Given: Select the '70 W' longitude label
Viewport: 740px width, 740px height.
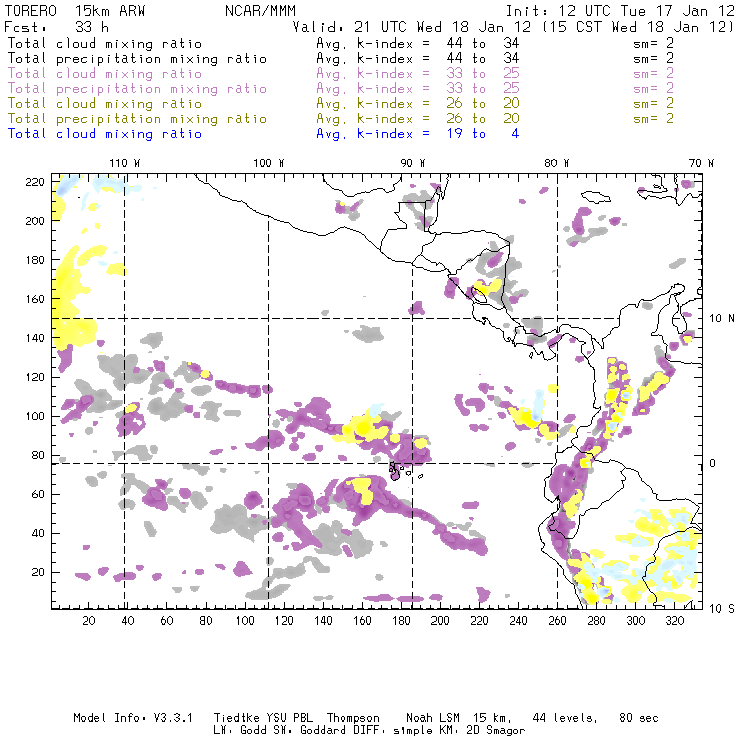Looking at the screenshot, I should pos(701,163).
